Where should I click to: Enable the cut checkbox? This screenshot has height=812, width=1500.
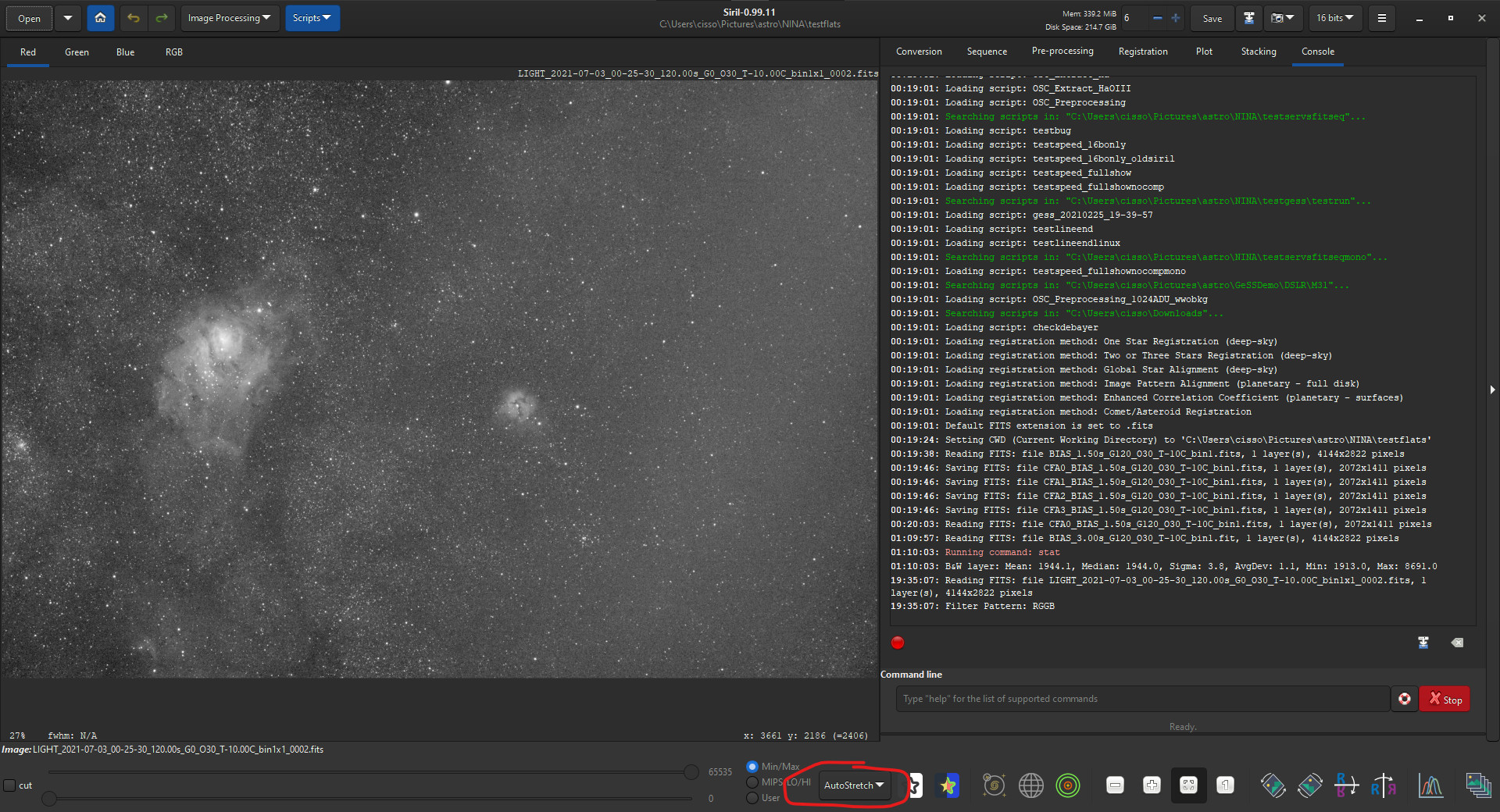(10, 785)
